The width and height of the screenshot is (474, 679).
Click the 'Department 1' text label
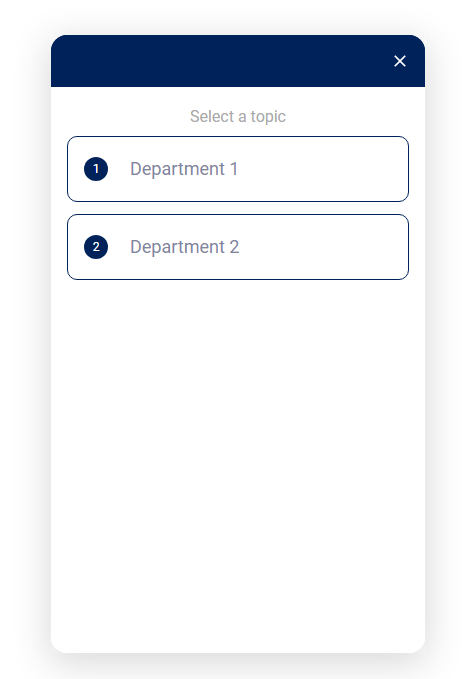(184, 169)
